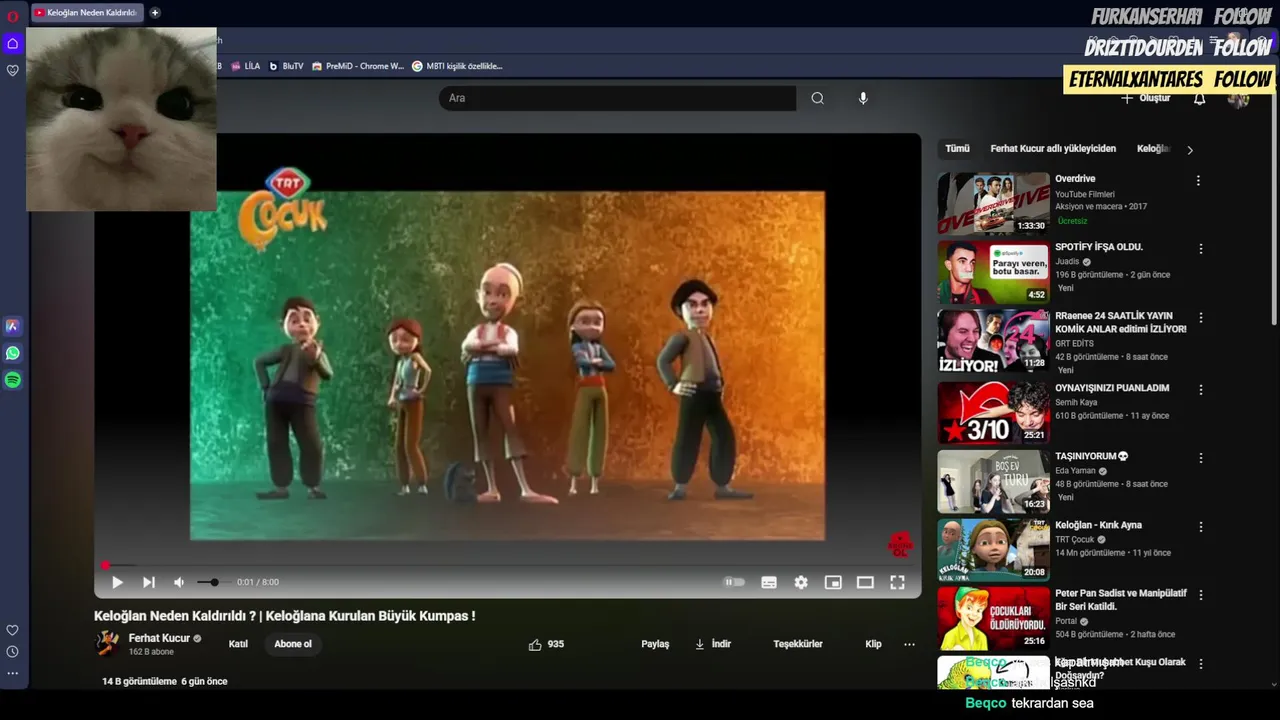1280x720 pixels.
Task: Click the Opera sidebar home icon
Action: pos(13,43)
